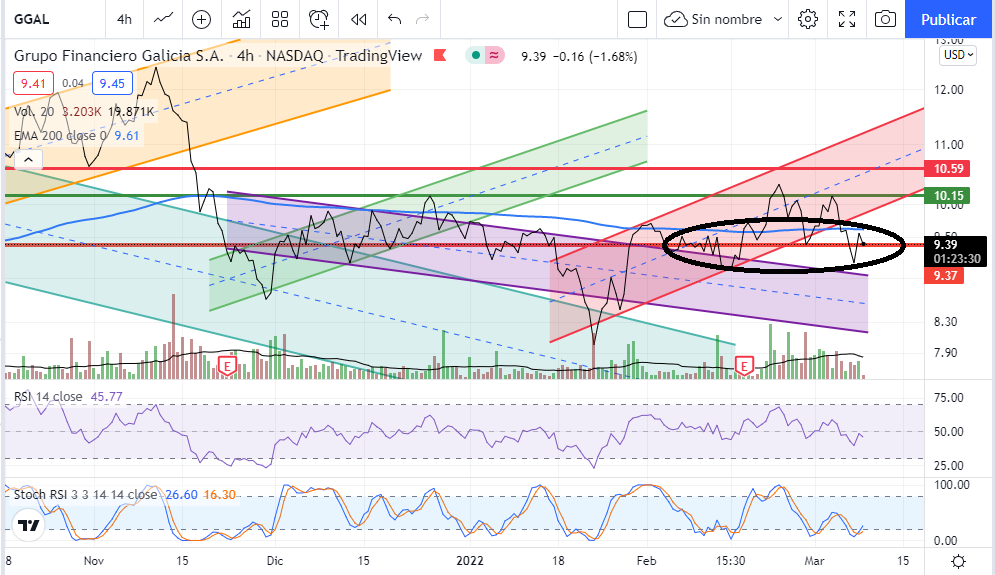The height and width of the screenshot is (575, 995).
Task: Click the Feb label on time axis
Action: pos(646,561)
